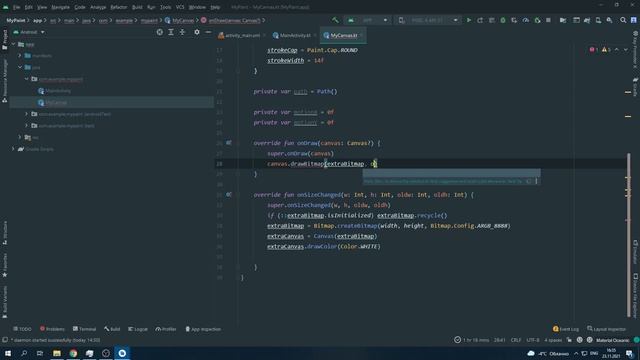Open the Navigate menu

(60, 7)
